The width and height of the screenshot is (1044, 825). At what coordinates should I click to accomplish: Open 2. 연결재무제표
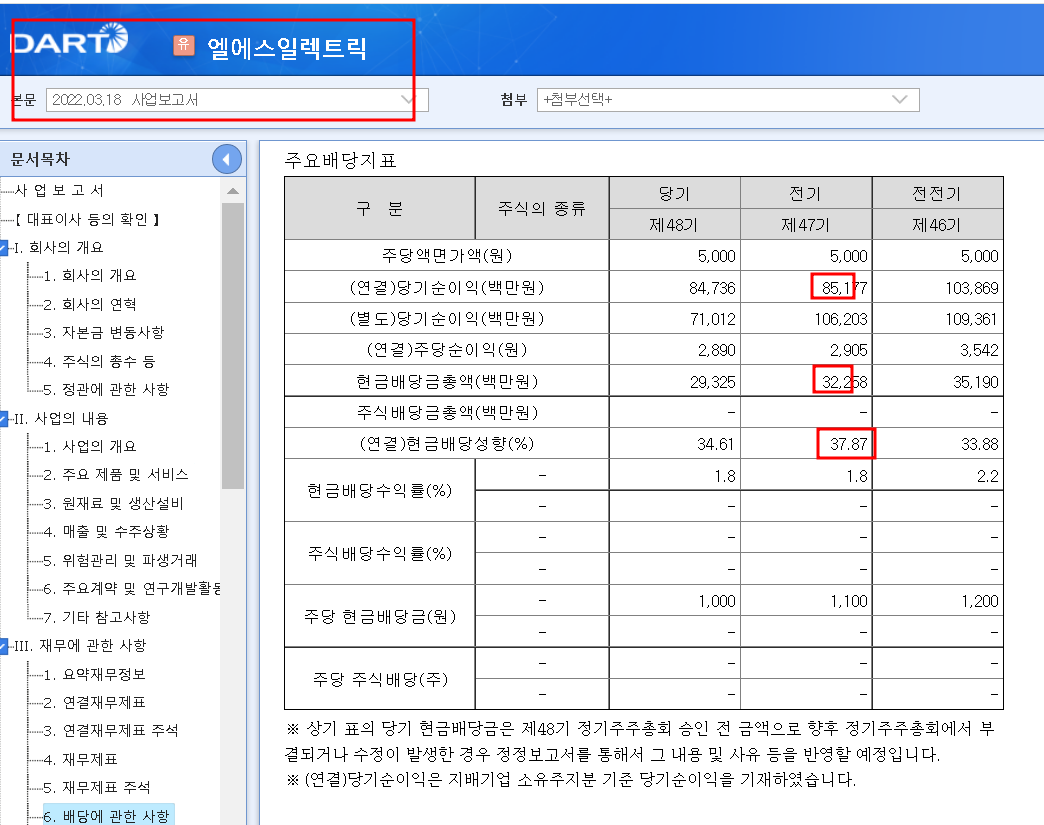tap(95, 702)
